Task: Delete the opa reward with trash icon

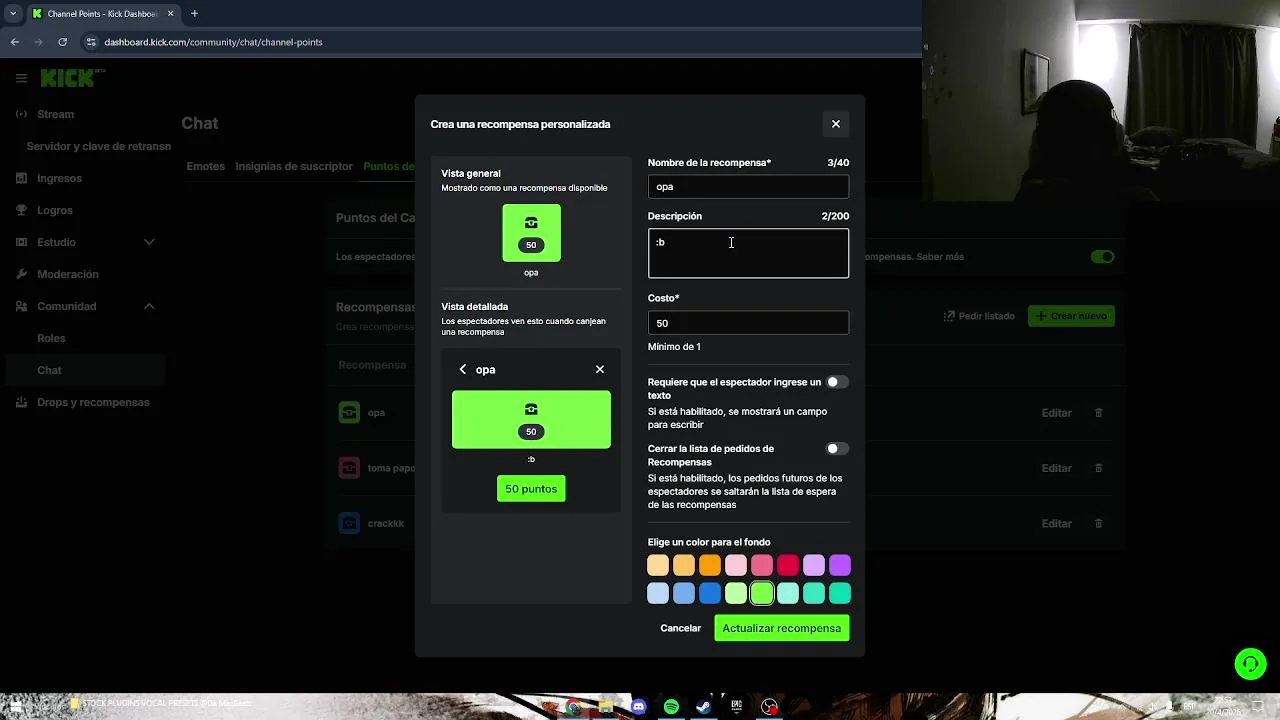Action: tap(1098, 413)
